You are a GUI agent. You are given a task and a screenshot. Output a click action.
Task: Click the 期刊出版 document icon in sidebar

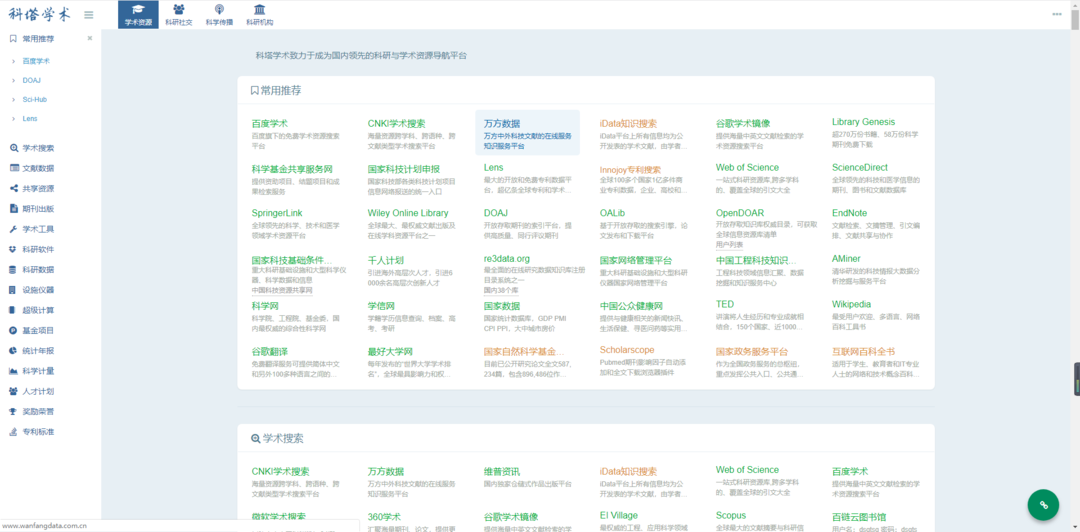click(x=14, y=209)
